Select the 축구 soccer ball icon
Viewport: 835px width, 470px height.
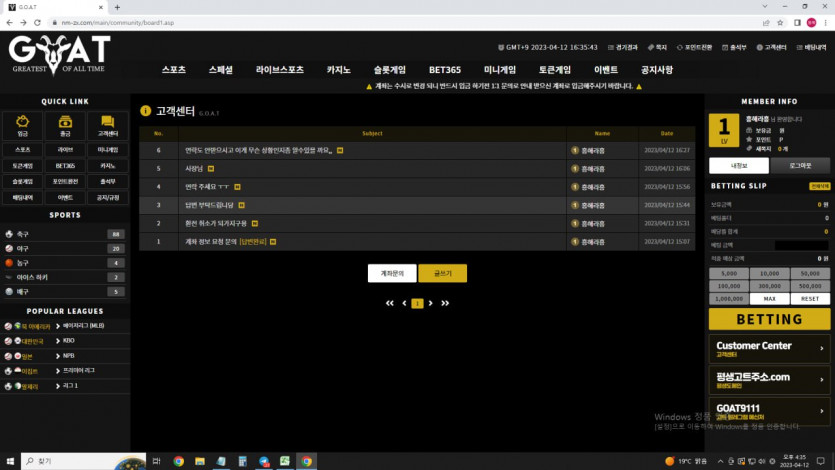tap(9, 234)
